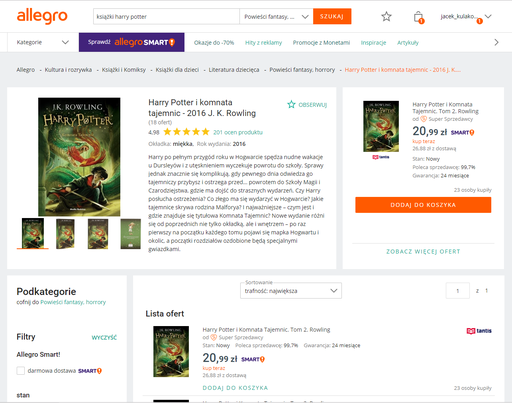Open the jacek_kulako account menu
Viewport: 512px width, 403px height.
click(x=466, y=17)
